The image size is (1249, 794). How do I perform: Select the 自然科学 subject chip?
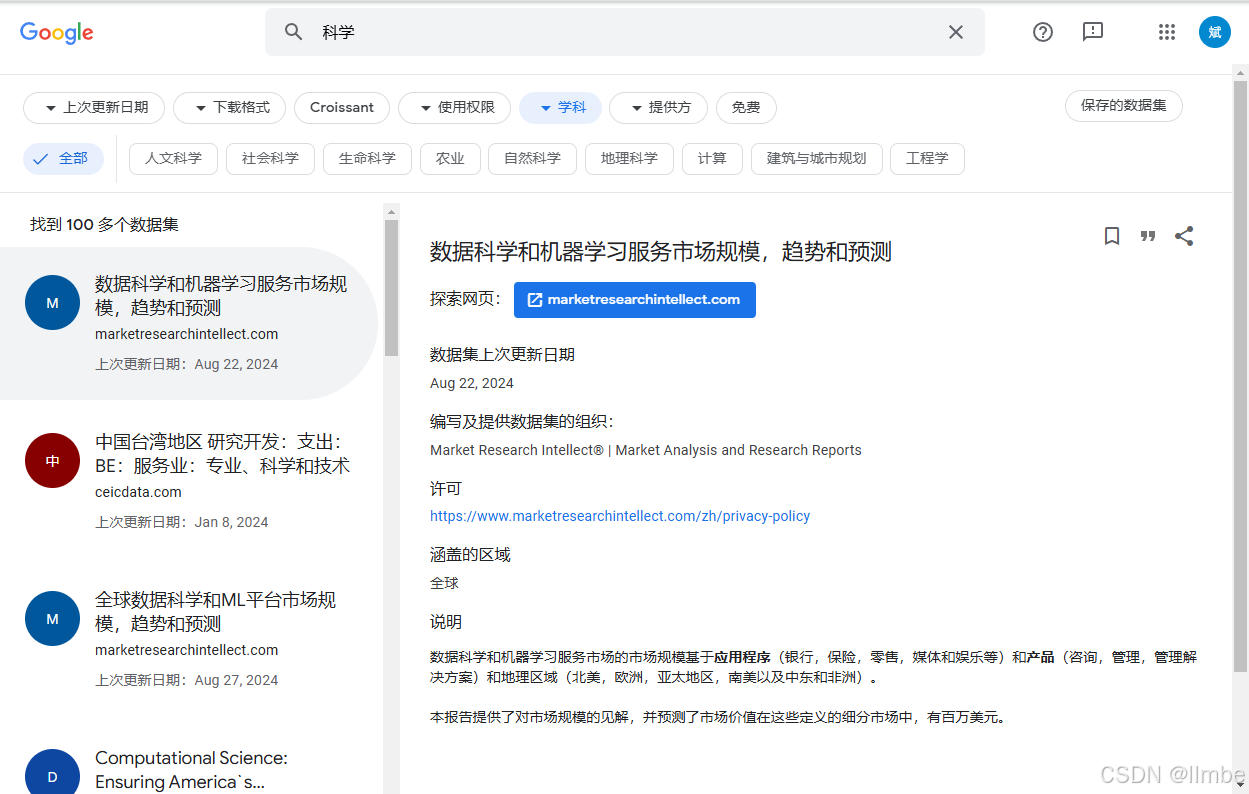pos(532,159)
